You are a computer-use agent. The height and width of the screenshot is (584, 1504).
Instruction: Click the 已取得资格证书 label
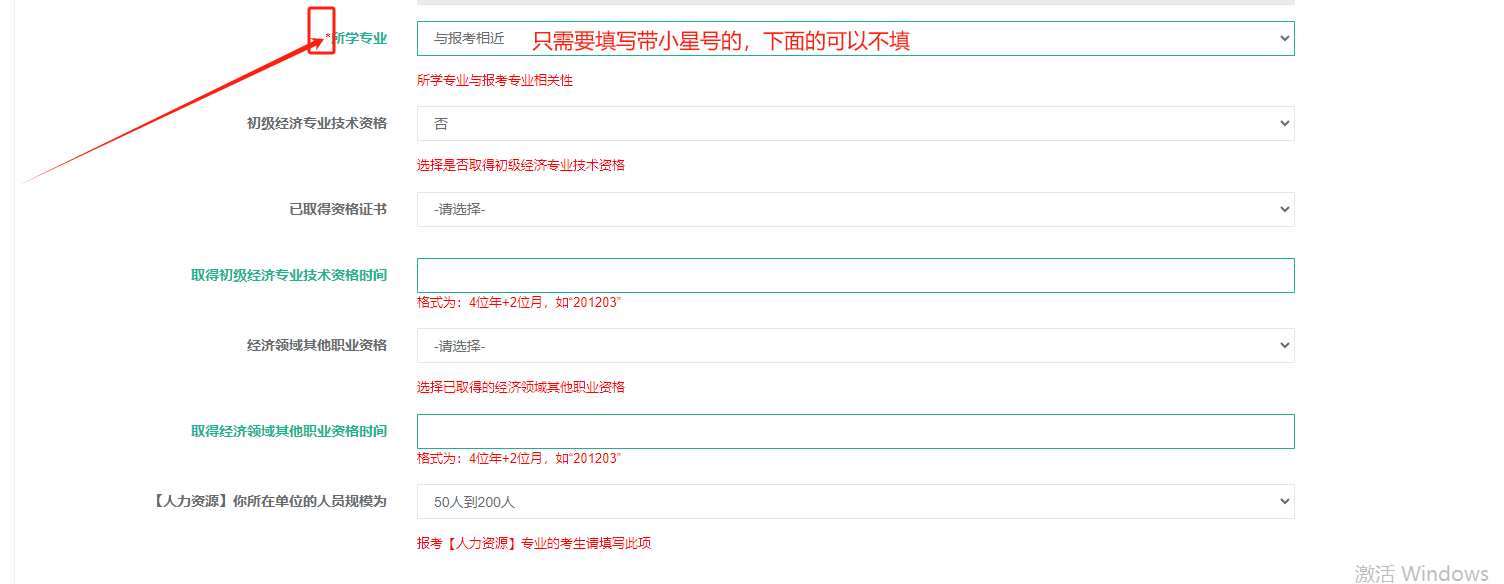pos(338,210)
